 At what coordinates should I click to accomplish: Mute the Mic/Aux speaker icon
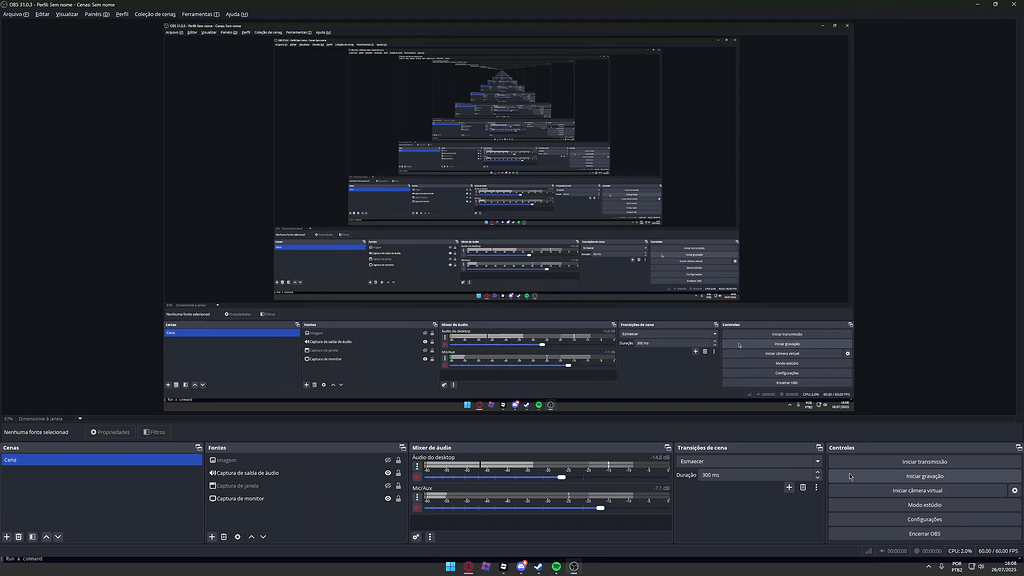click(x=417, y=507)
